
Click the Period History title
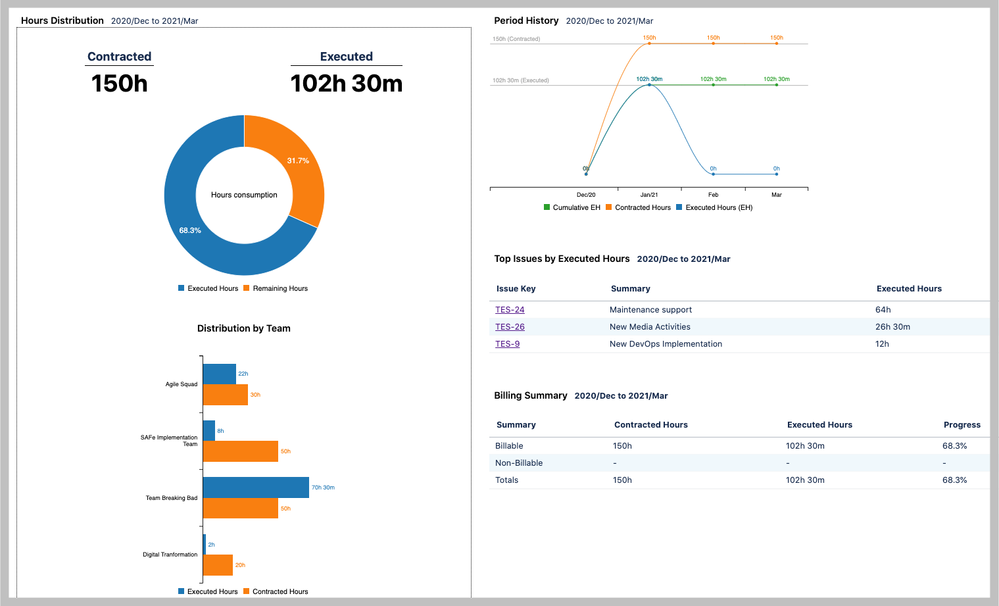[526, 20]
